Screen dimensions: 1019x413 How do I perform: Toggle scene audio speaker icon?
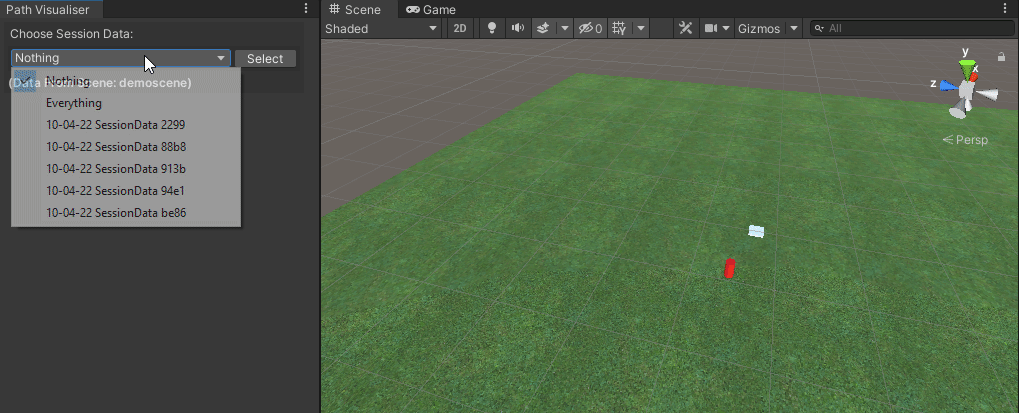tap(517, 29)
